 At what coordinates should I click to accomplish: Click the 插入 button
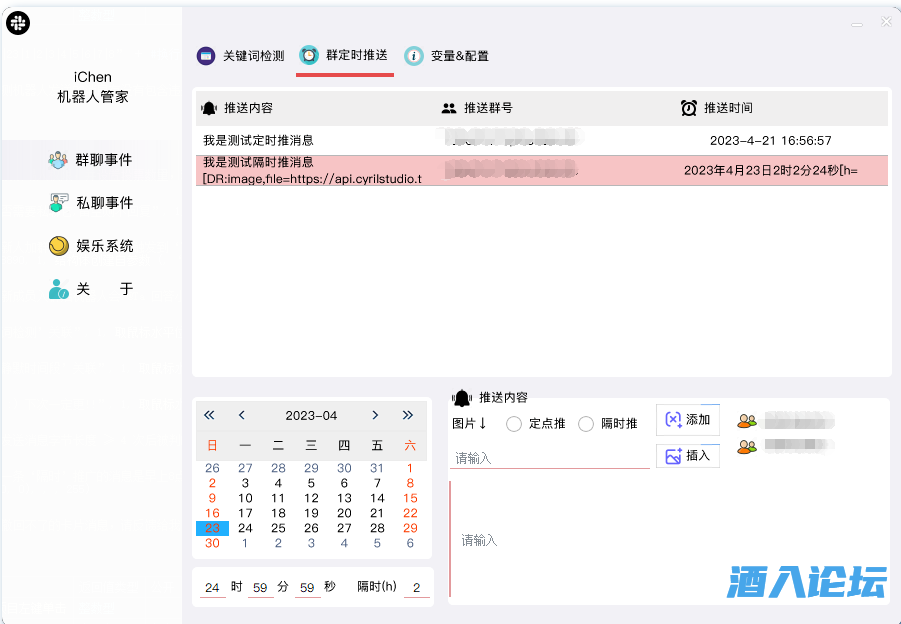[688, 456]
